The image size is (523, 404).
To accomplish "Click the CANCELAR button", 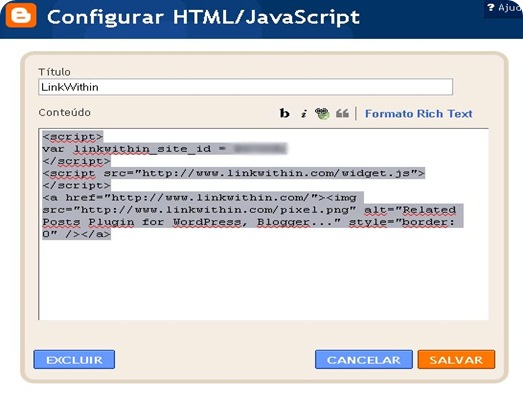I will tap(364, 360).
